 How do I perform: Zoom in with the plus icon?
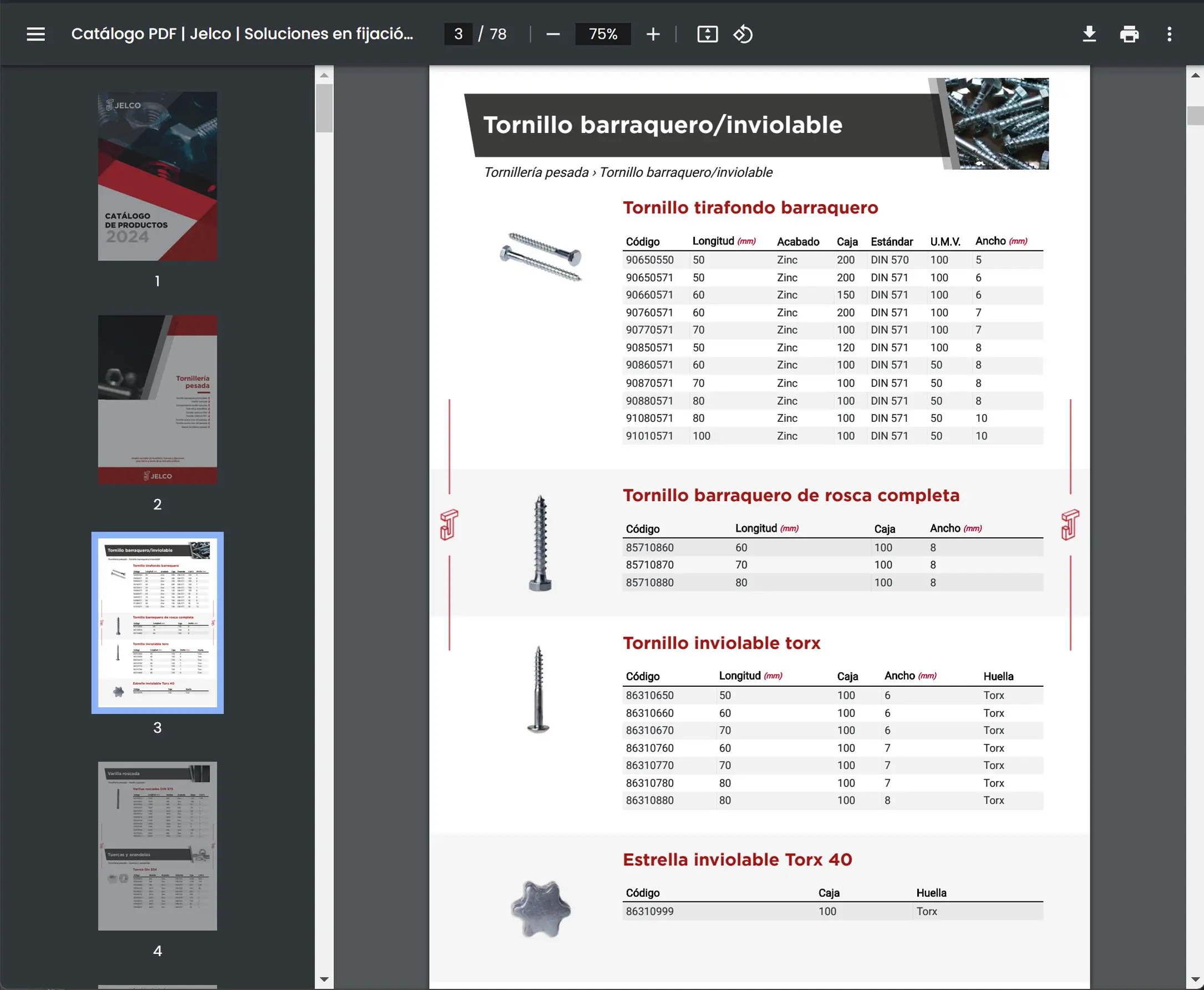coord(653,34)
